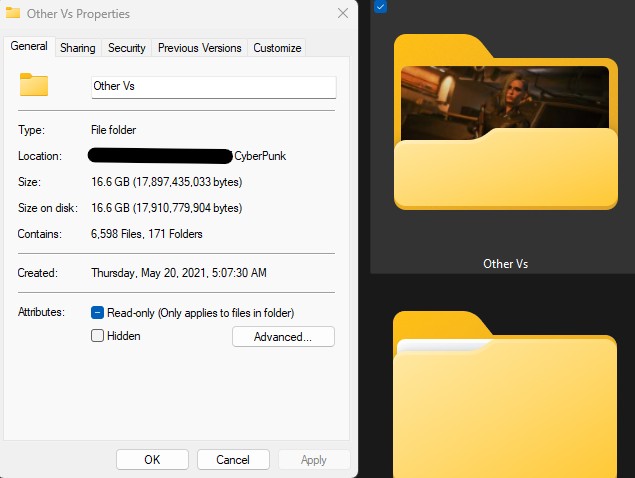Open the Previous Versions tab
Screen dimensions: 635x478
200,48
